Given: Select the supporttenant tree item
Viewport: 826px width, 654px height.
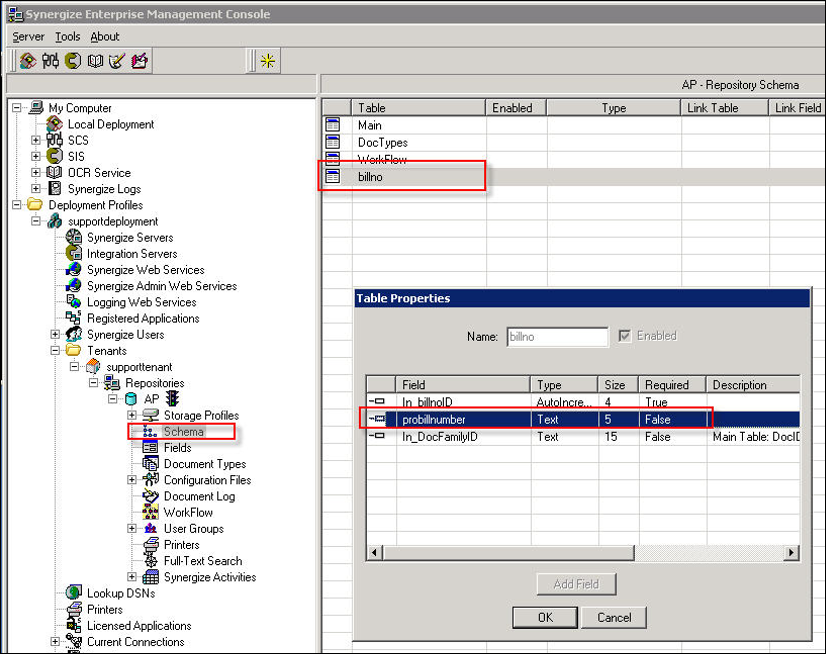Looking at the screenshot, I should [x=139, y=367].
